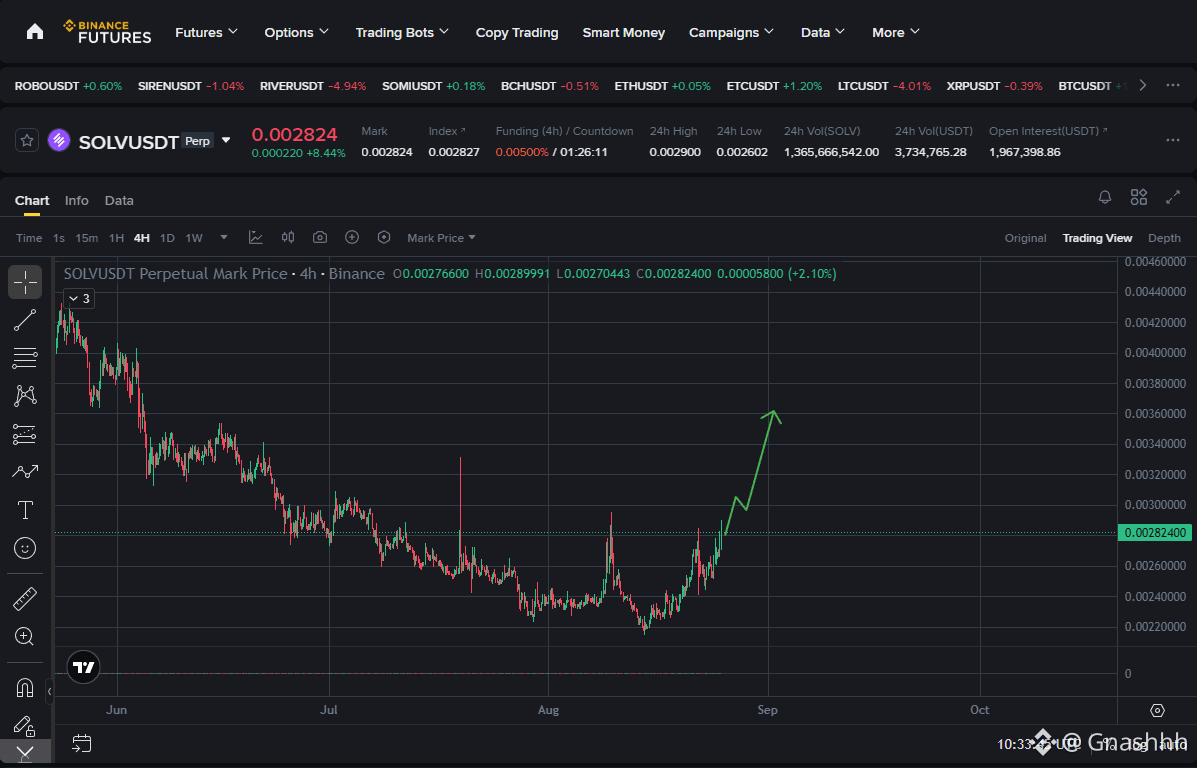Open the chart layout grid icon
The width and height of the screenshot is (1197, 768).
tap(1138, 197)
